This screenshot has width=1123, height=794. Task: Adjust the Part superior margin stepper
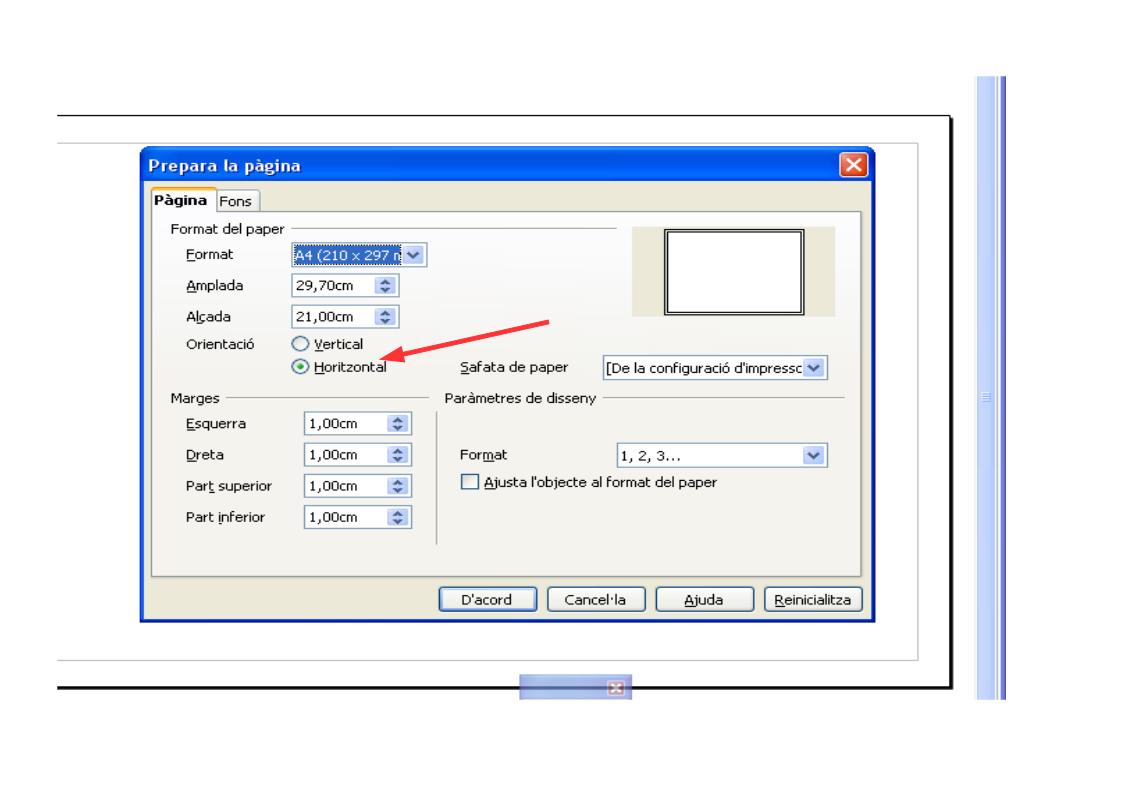coord(397,486)
